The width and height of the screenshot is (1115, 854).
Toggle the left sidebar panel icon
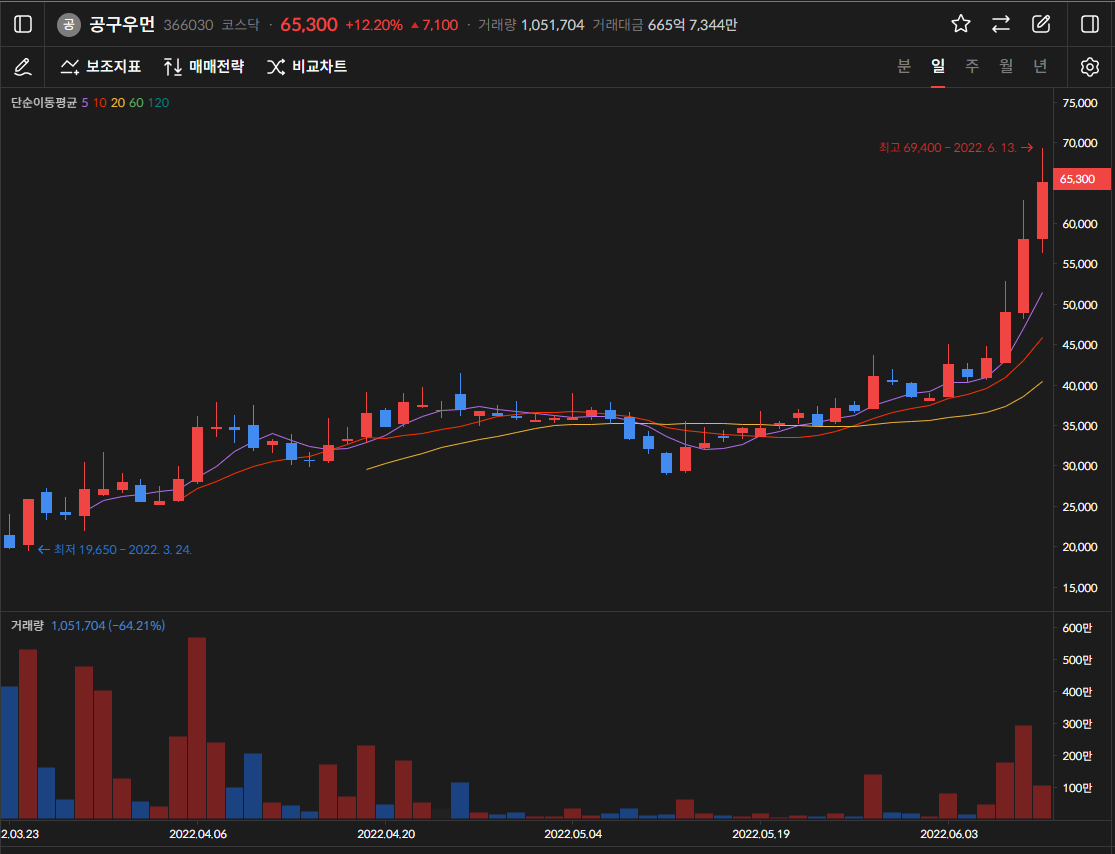coord(23,24)
